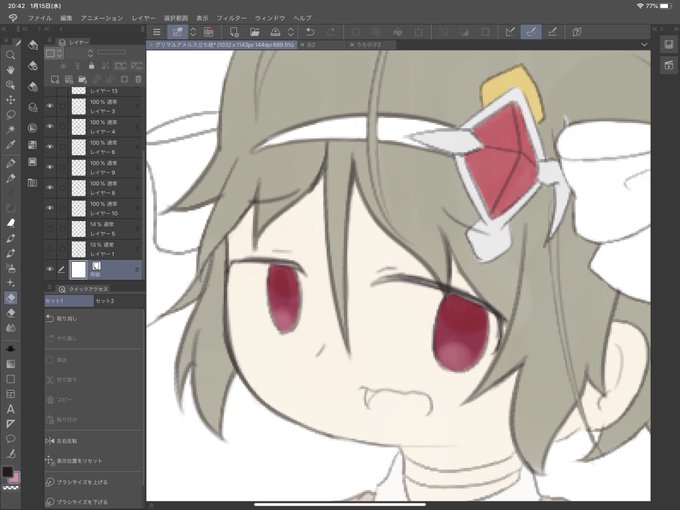Open the アニメーション menu

point(101,18)
